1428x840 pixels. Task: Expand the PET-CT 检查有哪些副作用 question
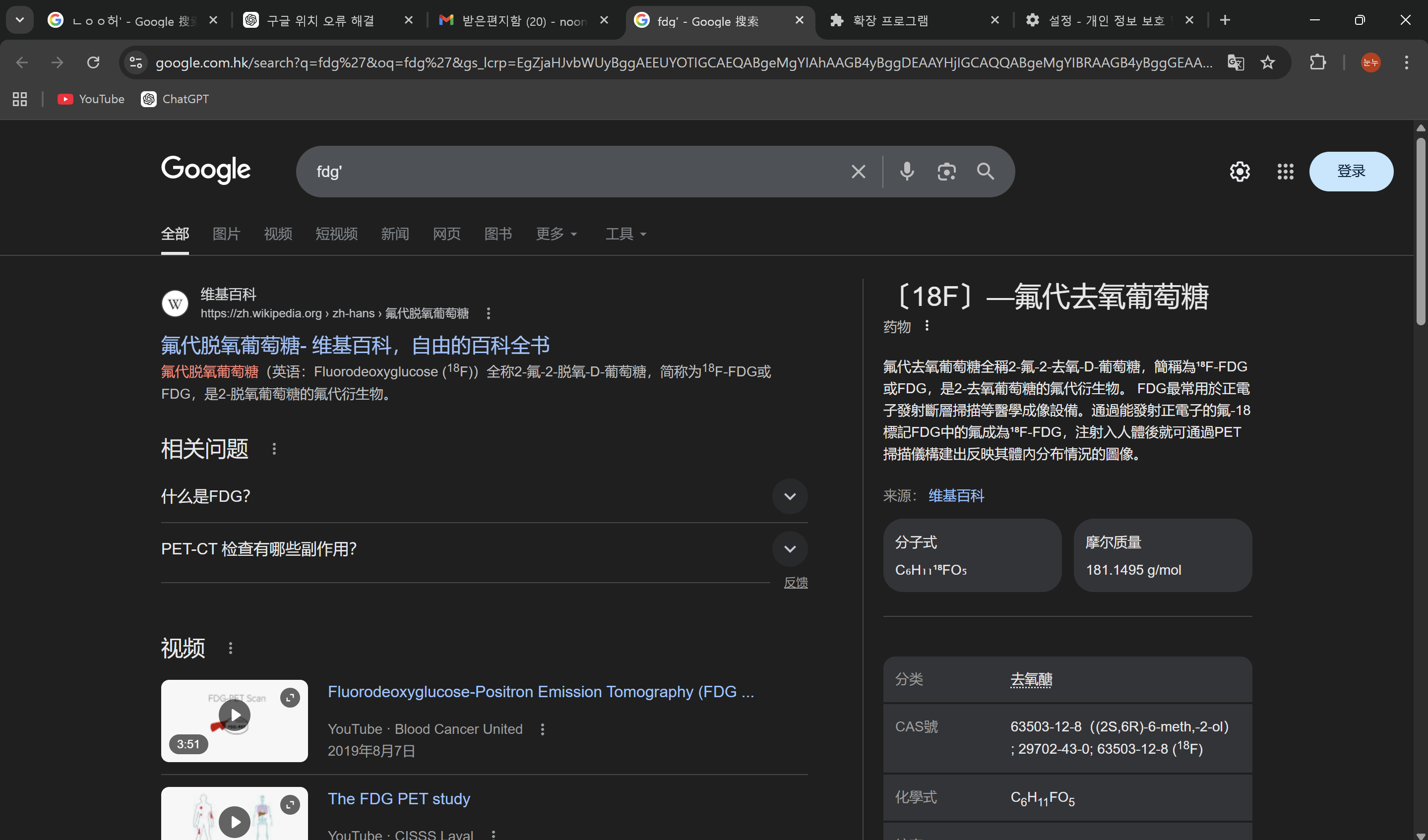coord(485,549)
